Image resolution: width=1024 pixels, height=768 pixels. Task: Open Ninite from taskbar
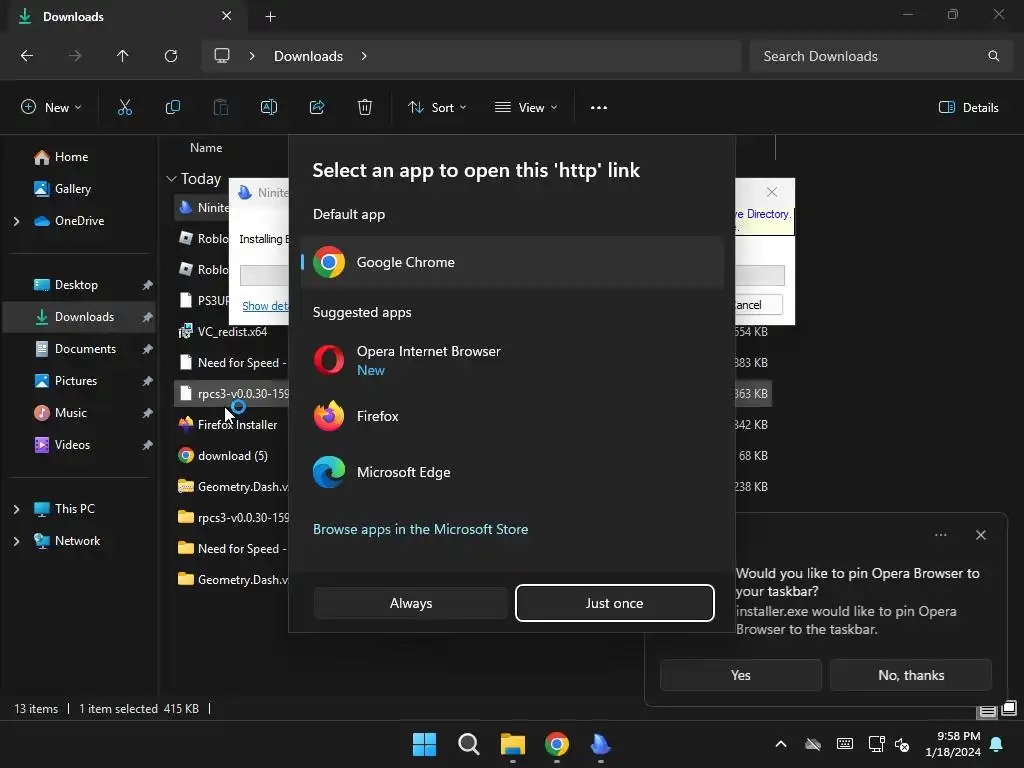click(600, 744)
